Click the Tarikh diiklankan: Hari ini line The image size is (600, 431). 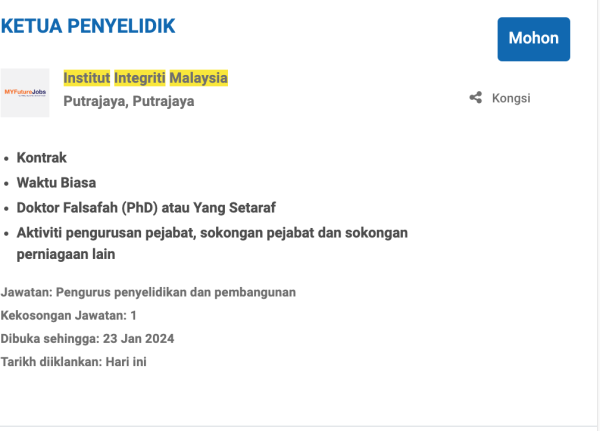coord(74,361)
